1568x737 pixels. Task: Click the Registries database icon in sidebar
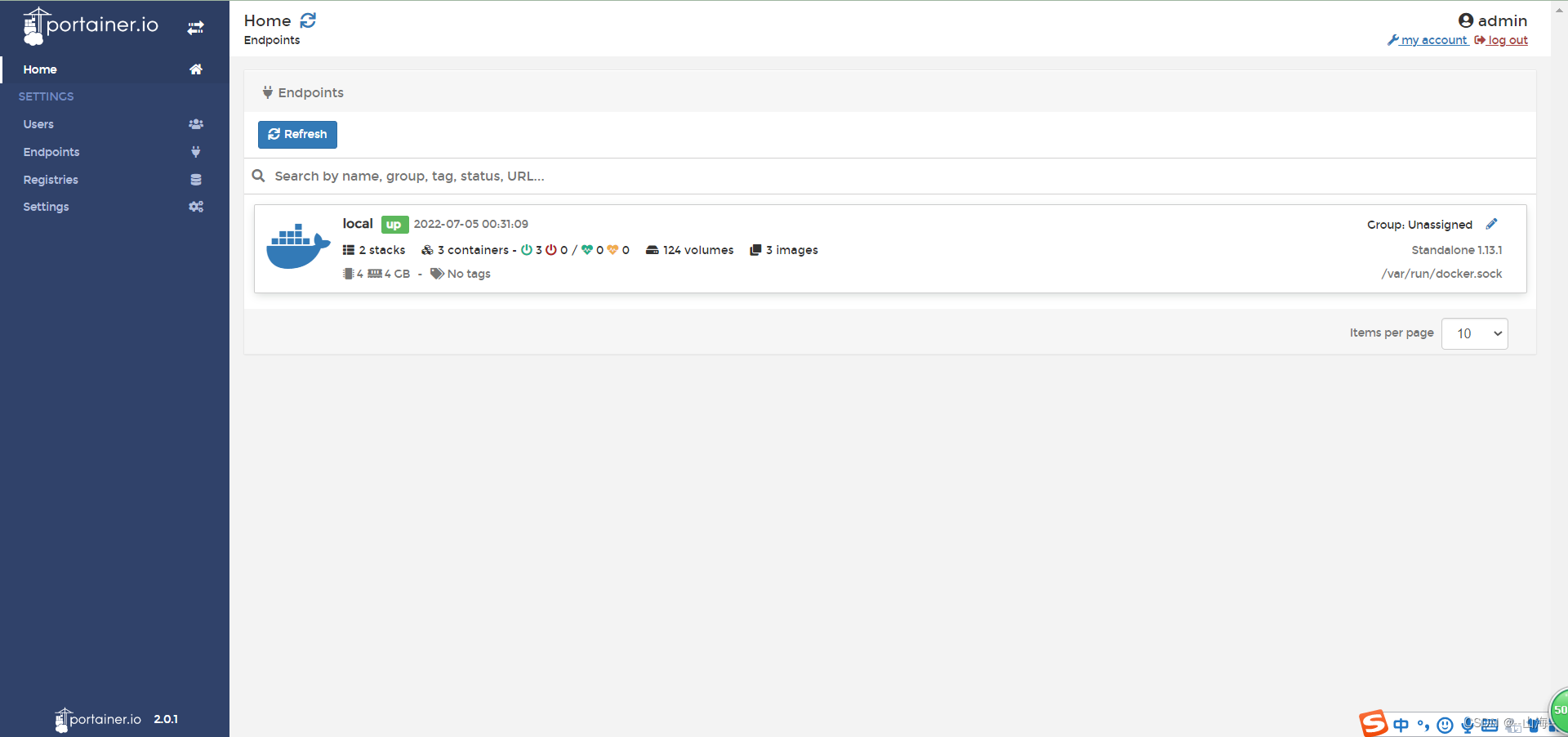pyautogui.click(x=196, y=180)
